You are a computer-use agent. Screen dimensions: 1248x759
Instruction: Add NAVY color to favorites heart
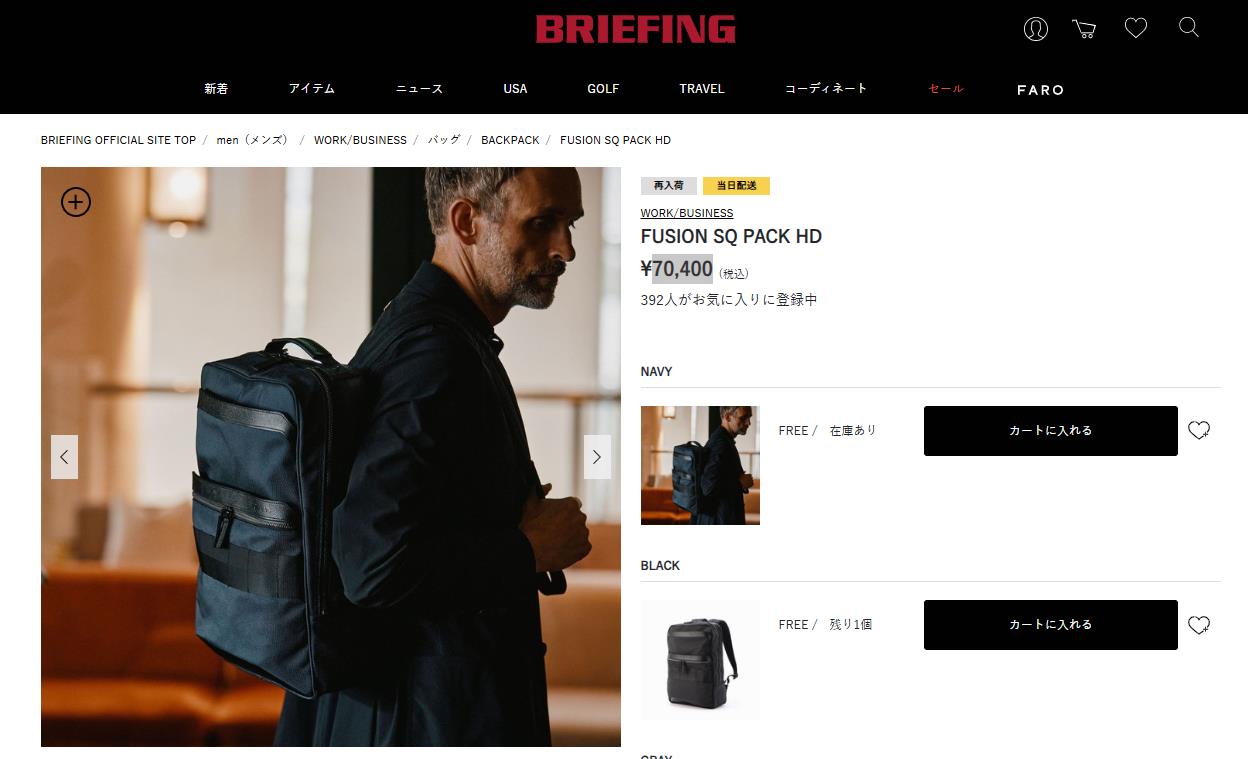click(x=1199, y=431)
